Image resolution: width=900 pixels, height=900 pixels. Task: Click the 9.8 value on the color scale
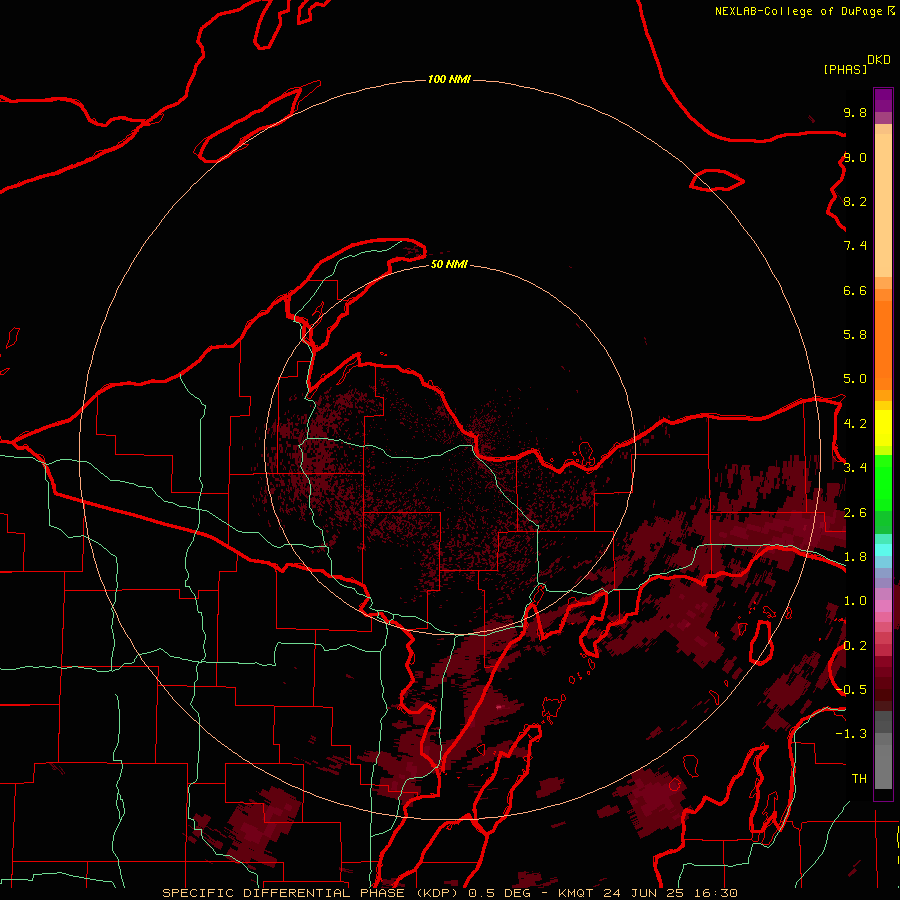pos(855,112)
